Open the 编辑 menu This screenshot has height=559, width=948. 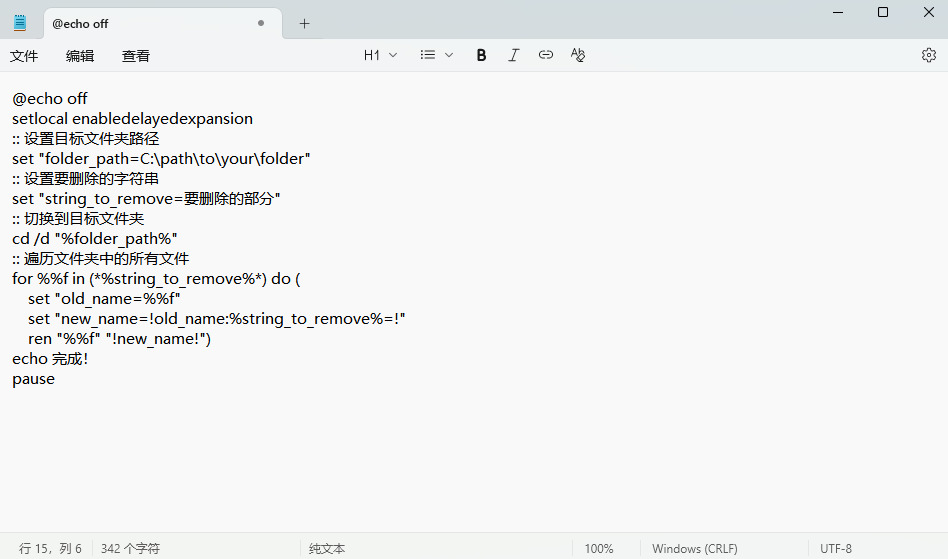[80, 56]
